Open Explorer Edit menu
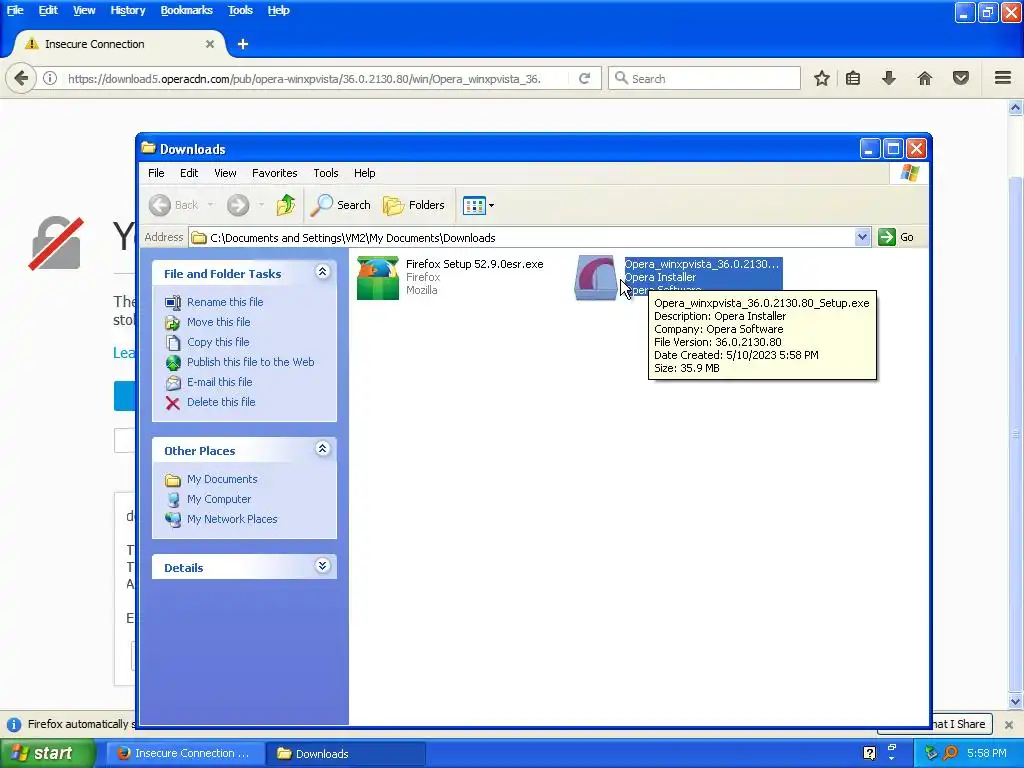Screen dimensions: 1024x768 point(189,173)
